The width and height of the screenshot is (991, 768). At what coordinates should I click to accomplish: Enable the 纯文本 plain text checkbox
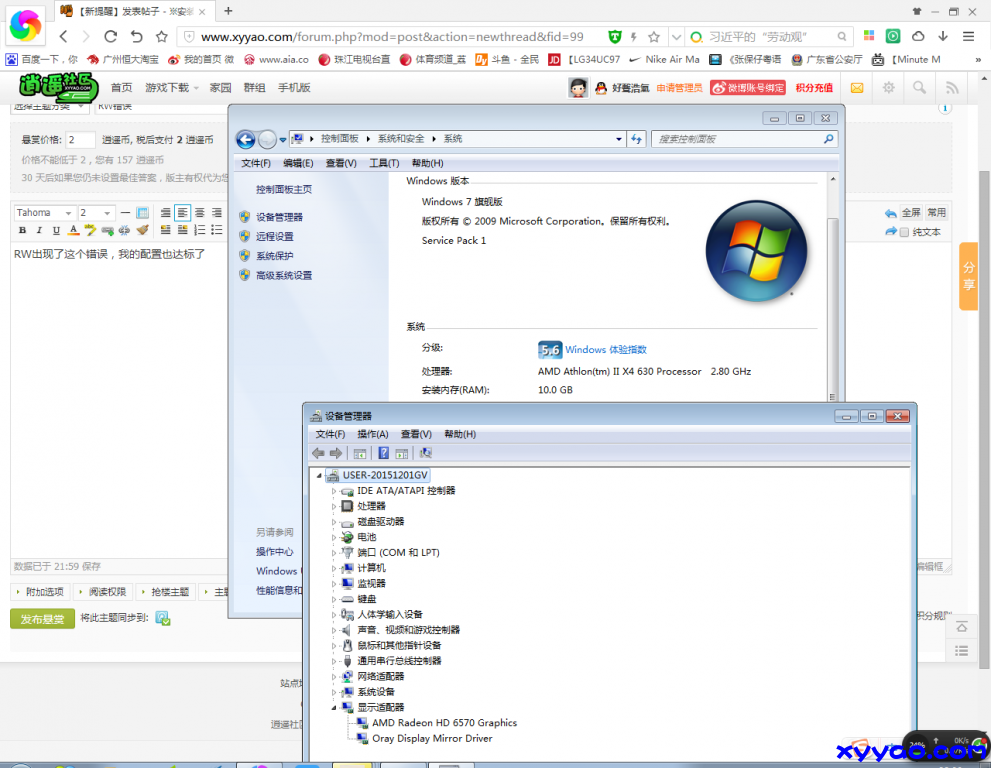pos(904,232)
